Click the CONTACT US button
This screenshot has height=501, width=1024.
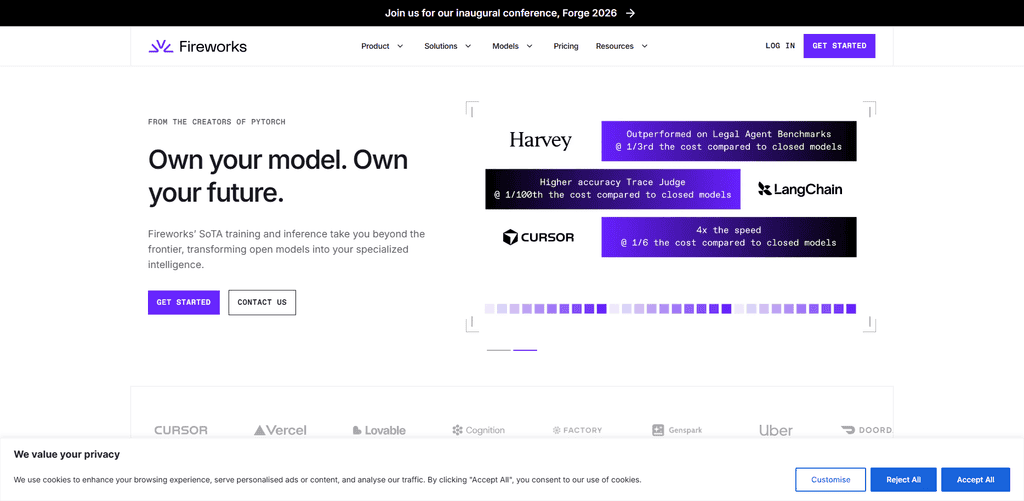(262, 302)
